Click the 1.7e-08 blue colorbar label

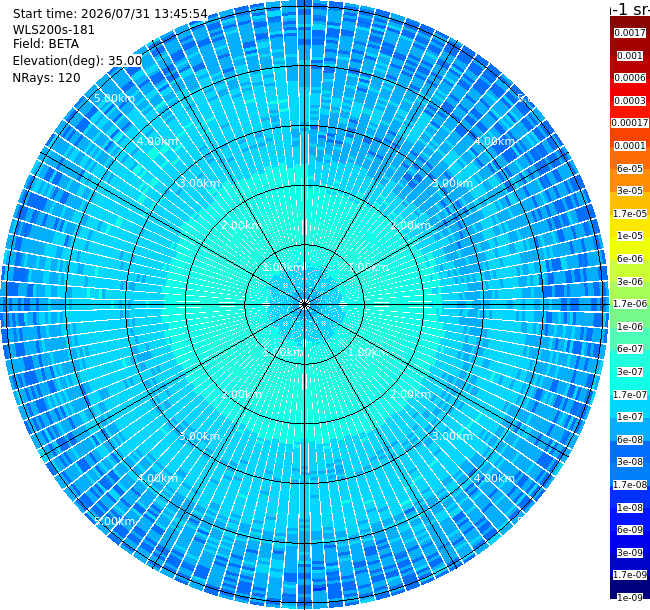(x=630, y=484)
